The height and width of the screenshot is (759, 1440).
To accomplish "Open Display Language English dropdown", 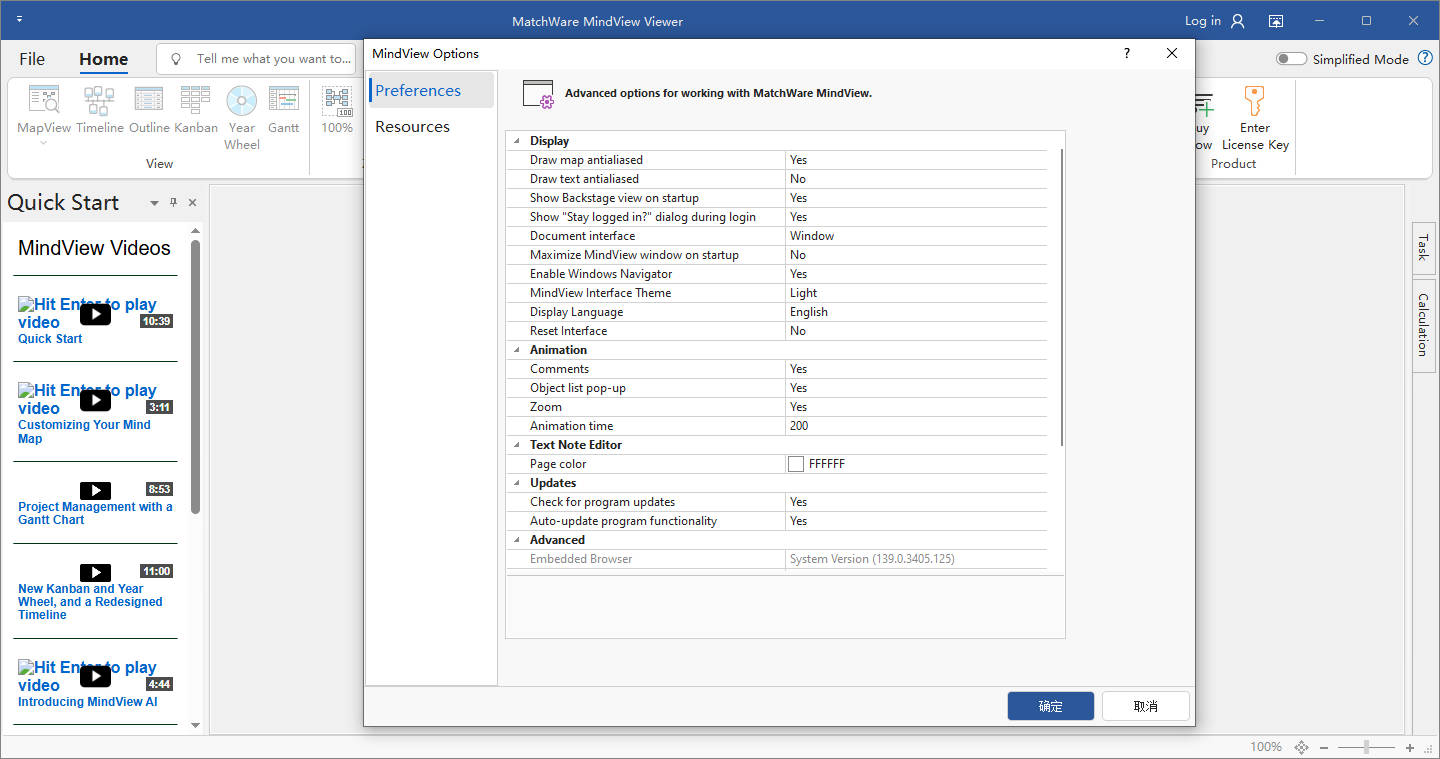I will point(916,312).
